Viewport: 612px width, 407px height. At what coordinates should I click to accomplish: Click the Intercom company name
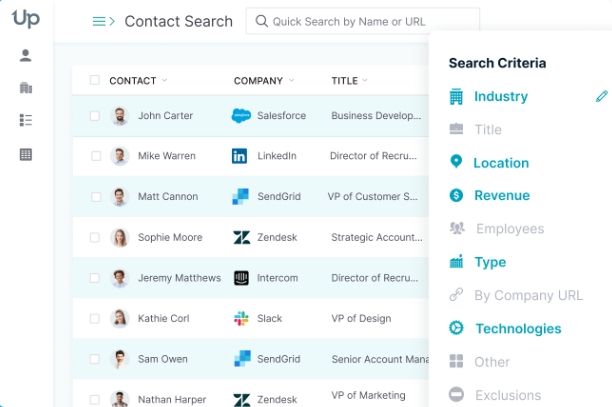pos(277,278)
